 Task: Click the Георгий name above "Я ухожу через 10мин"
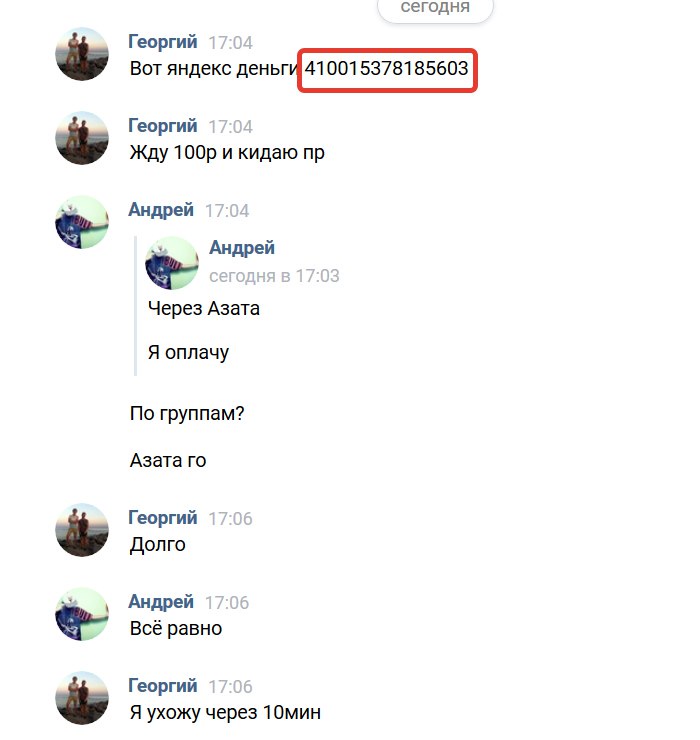pos(163,686)
